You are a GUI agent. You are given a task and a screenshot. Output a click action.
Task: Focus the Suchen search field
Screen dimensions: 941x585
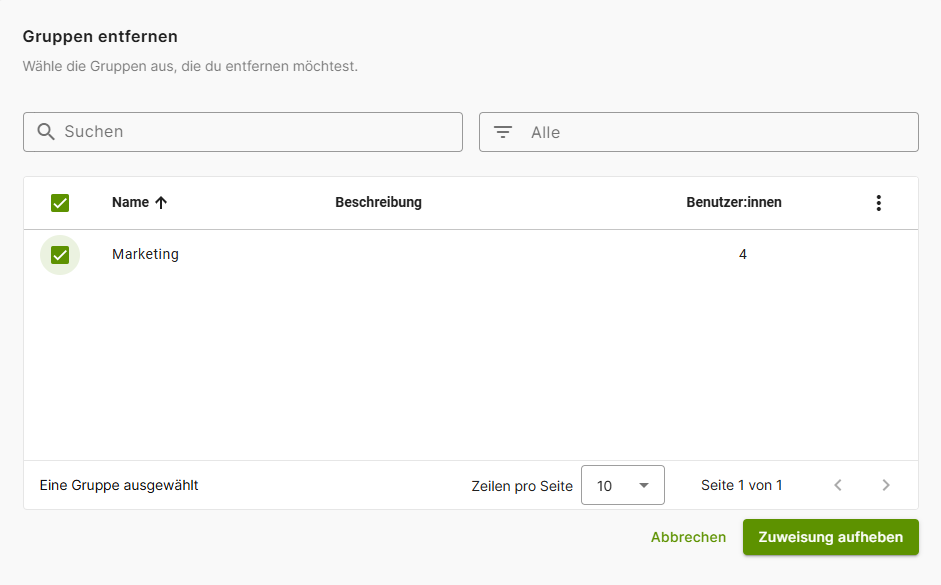(243, 132)
